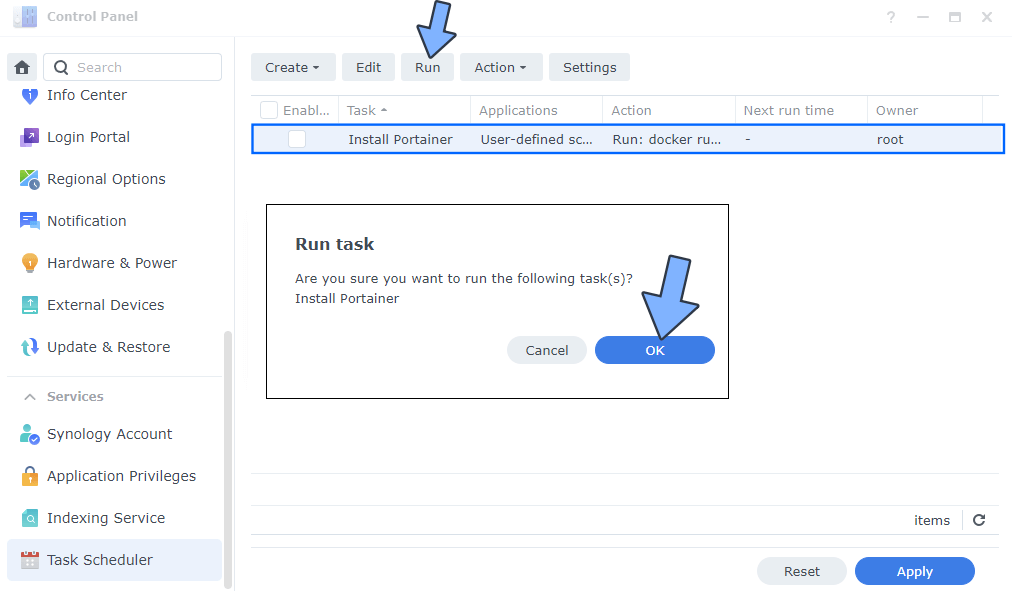Open Notification settings icon
1012x591 pixels.
tap(29, 221)
